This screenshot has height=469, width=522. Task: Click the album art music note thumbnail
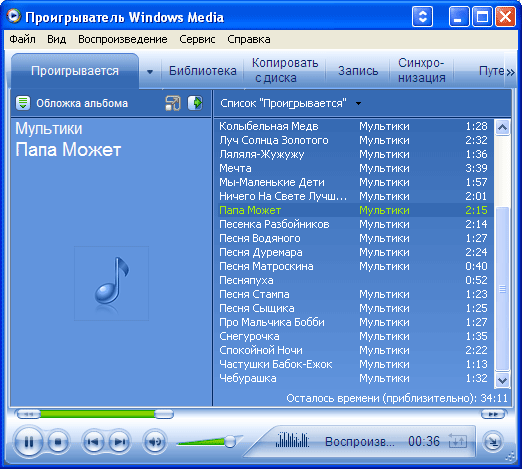[x=111, y=283]
